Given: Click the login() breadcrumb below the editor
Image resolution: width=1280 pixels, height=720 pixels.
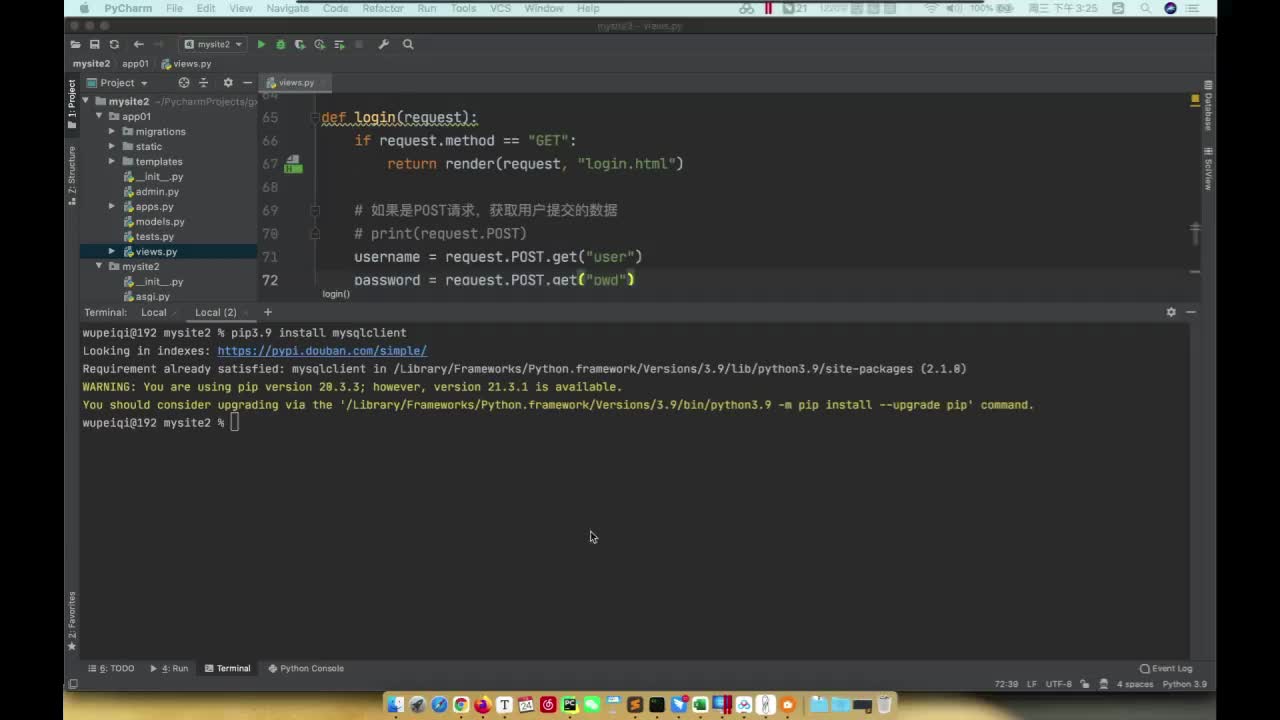Looking at the screenshot, I should 336,294.
